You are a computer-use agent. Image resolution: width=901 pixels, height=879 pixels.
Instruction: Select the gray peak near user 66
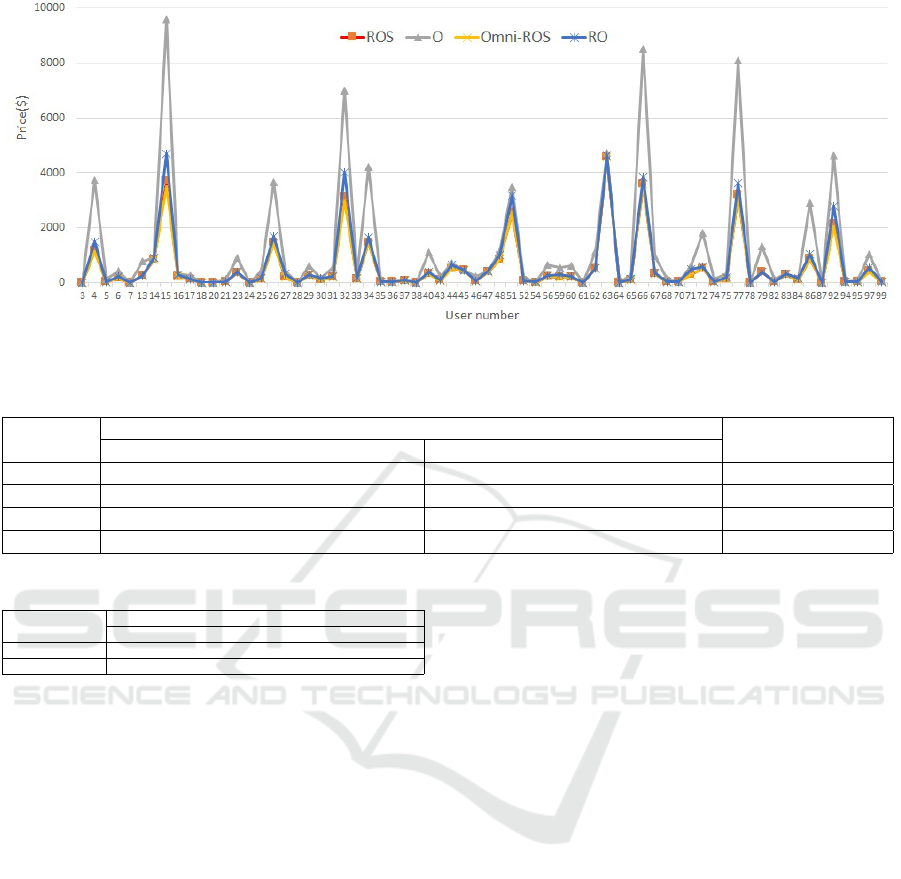(643, 48)
